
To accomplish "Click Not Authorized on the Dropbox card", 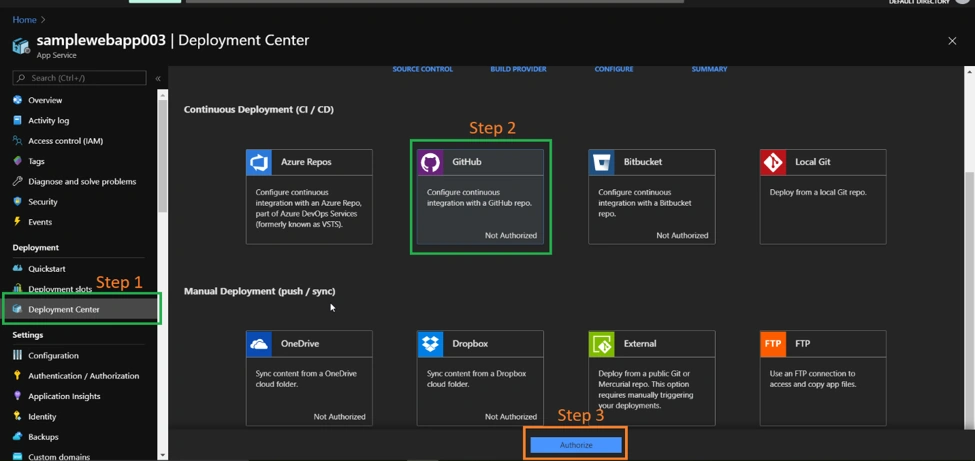I will pos(511,417).
